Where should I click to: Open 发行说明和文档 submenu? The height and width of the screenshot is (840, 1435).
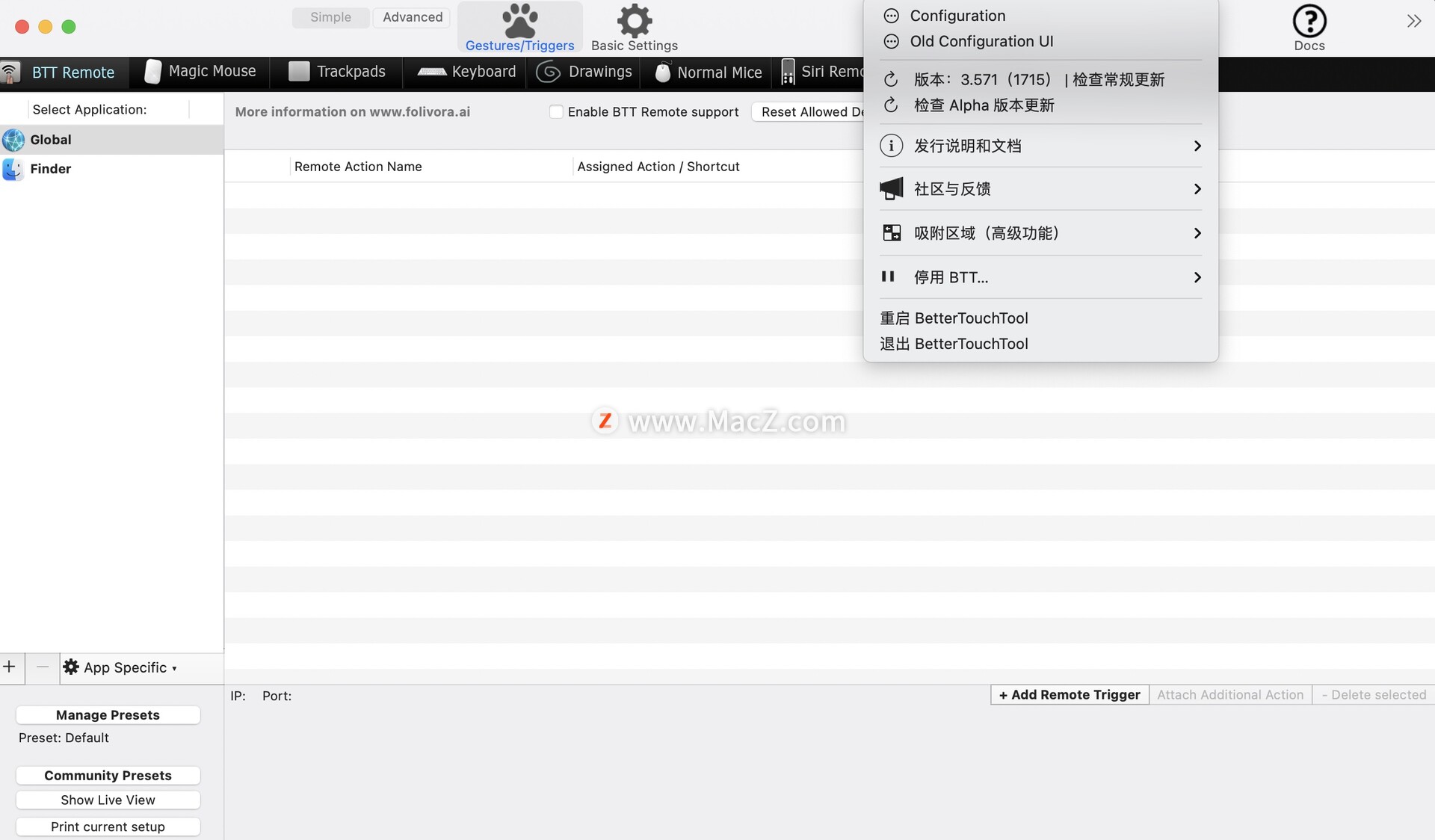tap(1040, 146)
